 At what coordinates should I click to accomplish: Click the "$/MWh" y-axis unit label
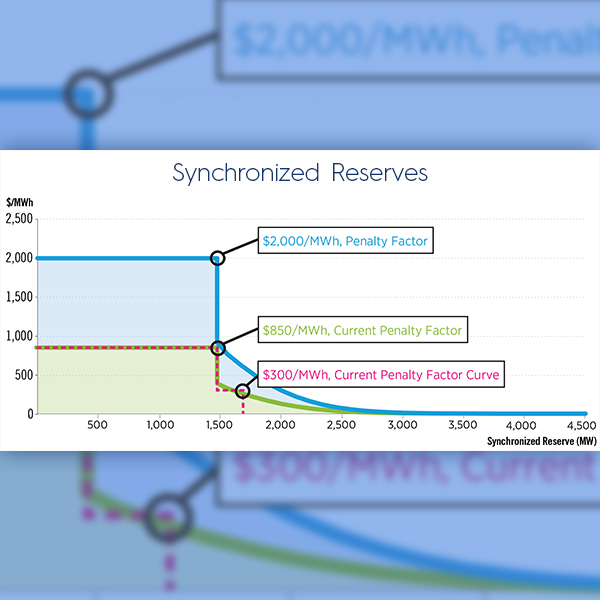pyautogui.click(x=19, y=203)
